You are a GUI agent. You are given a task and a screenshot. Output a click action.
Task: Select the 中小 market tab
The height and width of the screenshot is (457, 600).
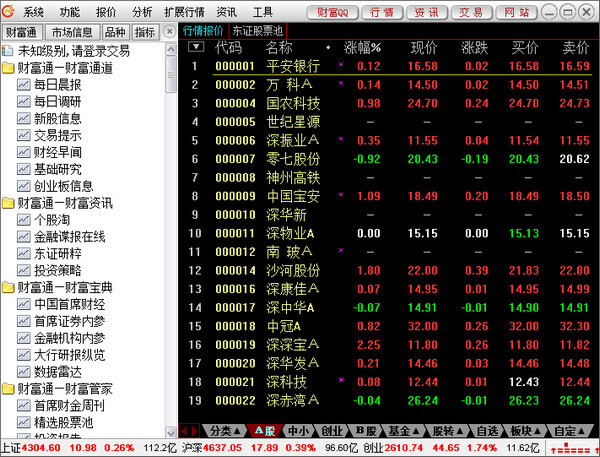pyautogui.click(x=298, y=431)
